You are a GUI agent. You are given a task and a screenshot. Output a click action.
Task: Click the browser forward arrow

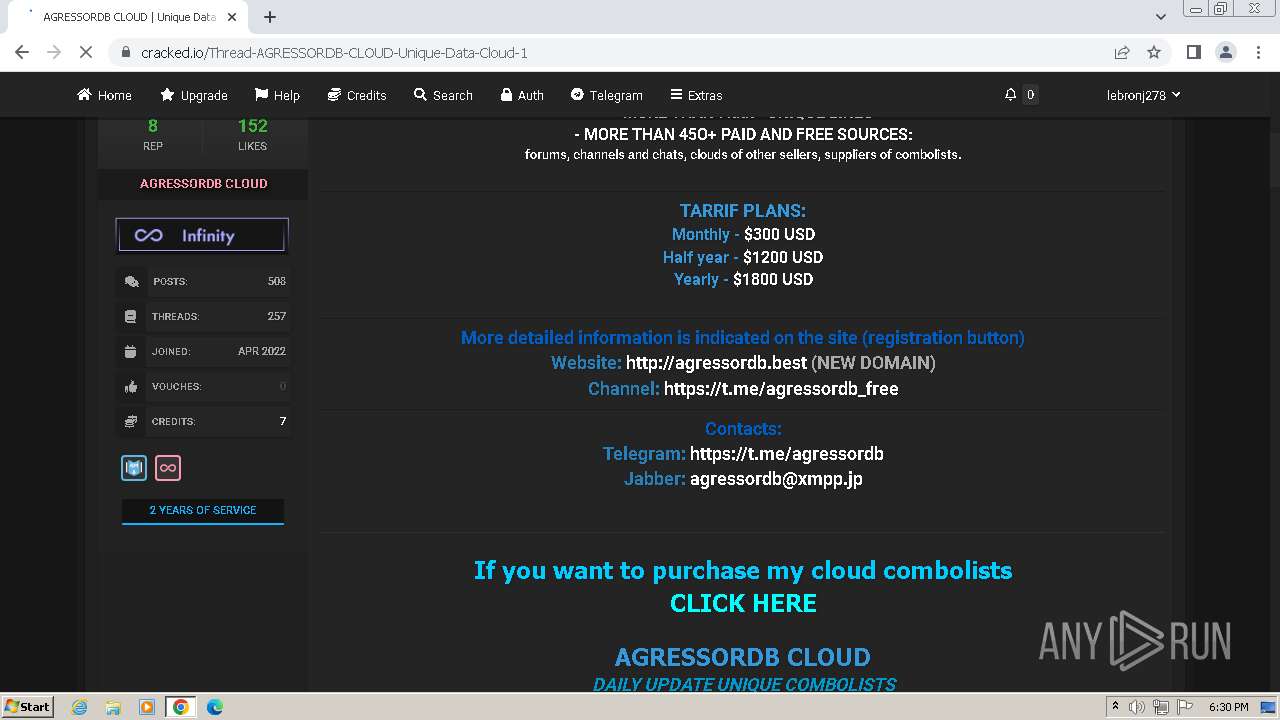[54, 52]
